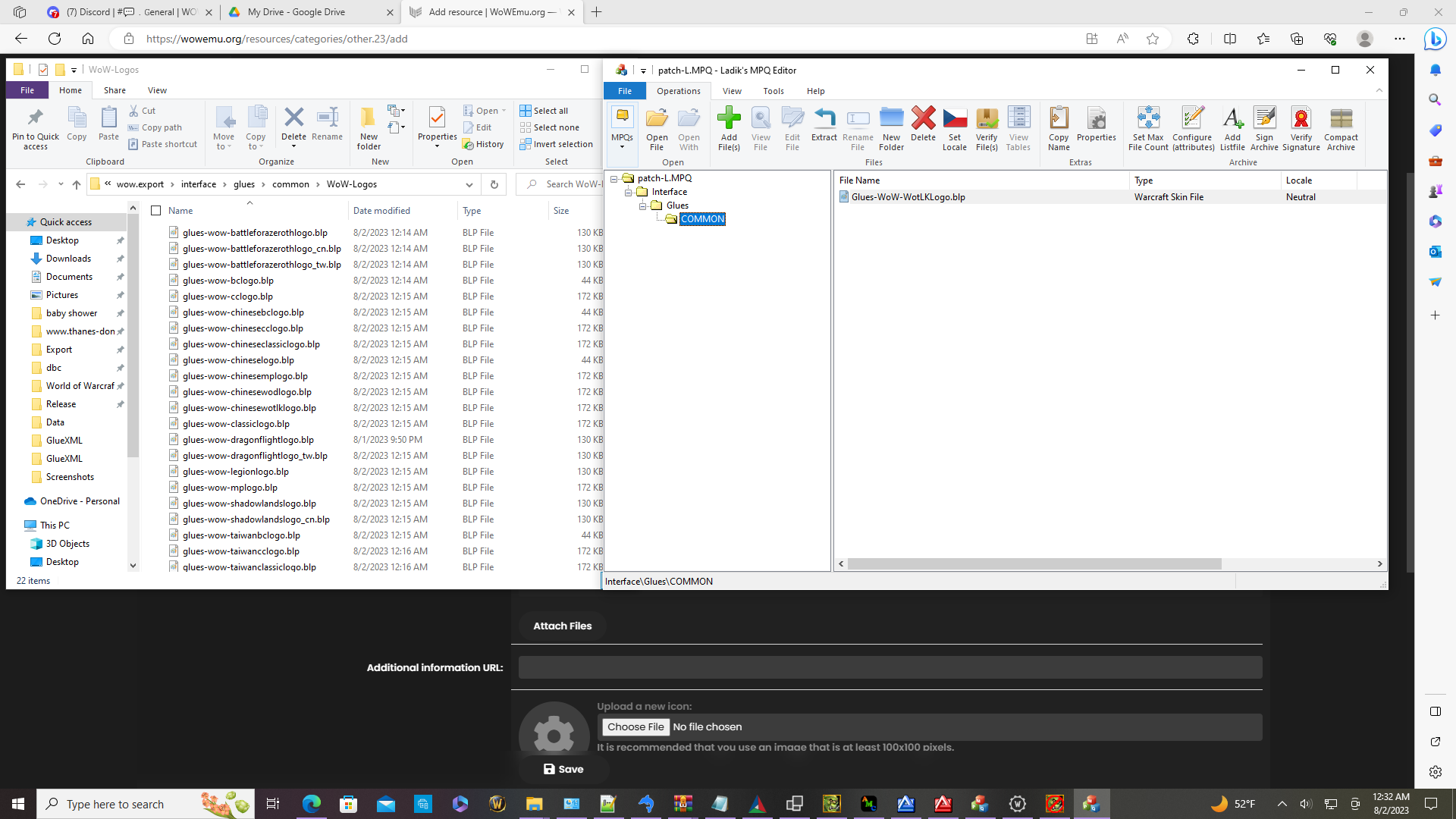Click the Save button on the web form
This screenshot has height=819, width=1456.
coord(563,769)
